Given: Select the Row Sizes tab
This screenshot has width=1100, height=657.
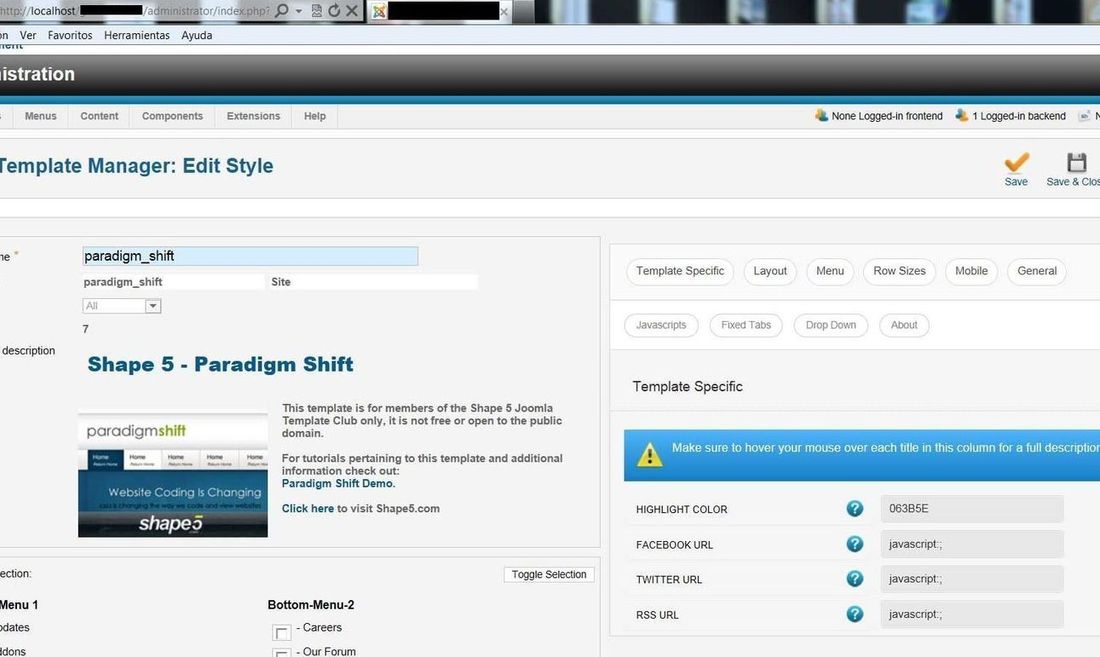Looking at the screenshot, I should pyautogui.click(x=899, y=271).
